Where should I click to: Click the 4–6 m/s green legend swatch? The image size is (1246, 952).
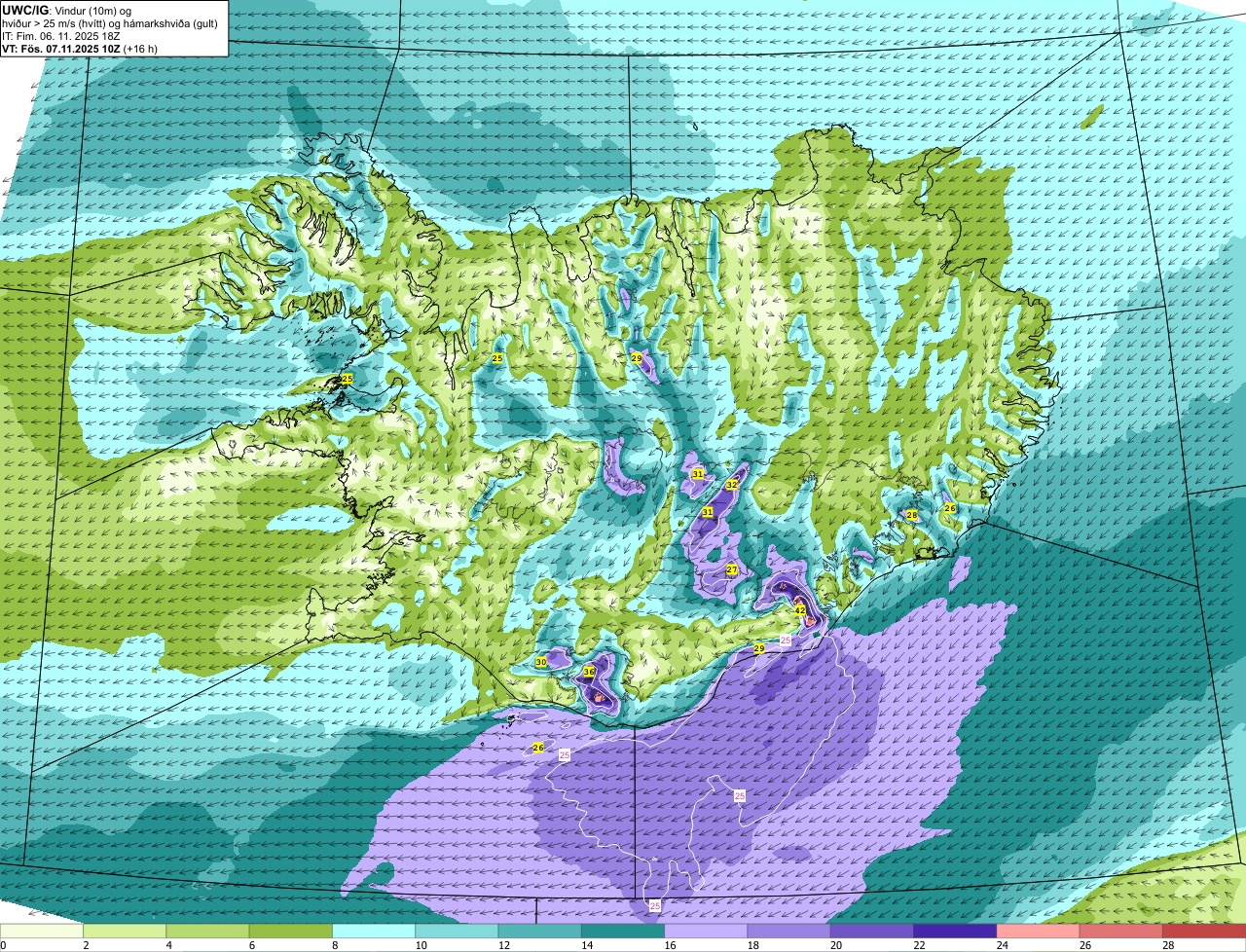point(207,932)
